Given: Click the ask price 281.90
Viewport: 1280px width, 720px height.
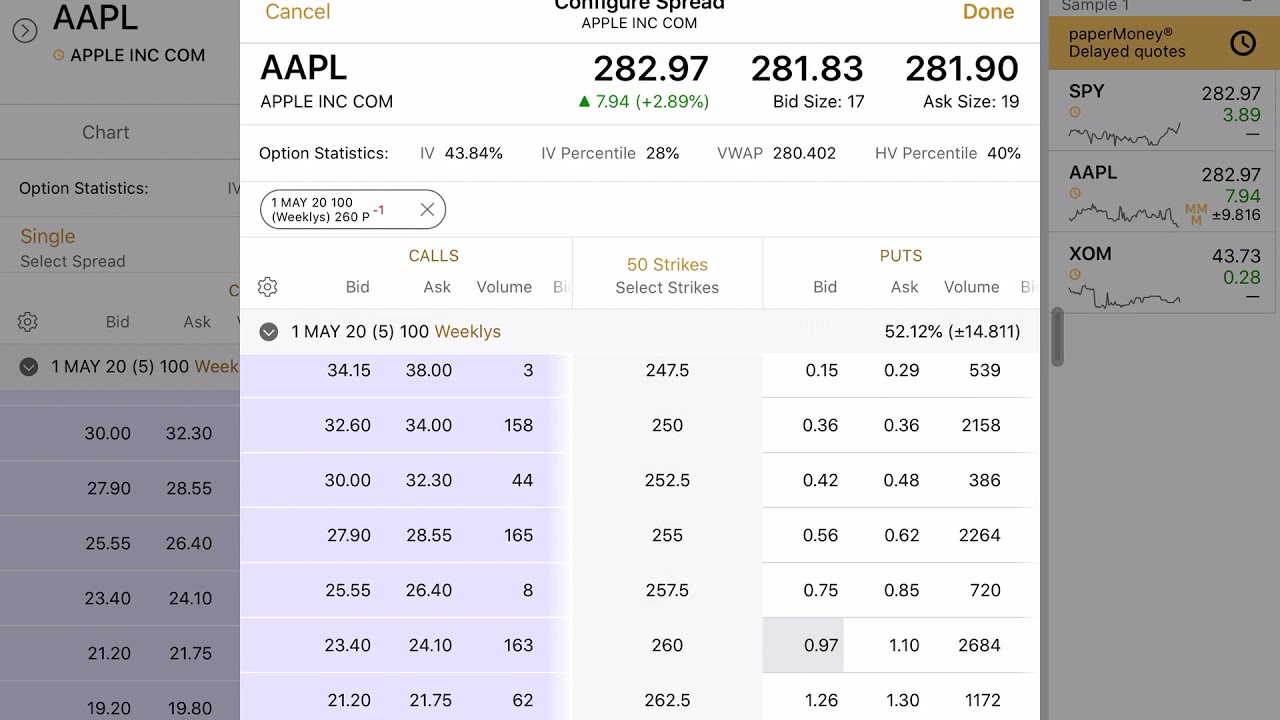Looking at the screenshot, I should coord(962,69).
